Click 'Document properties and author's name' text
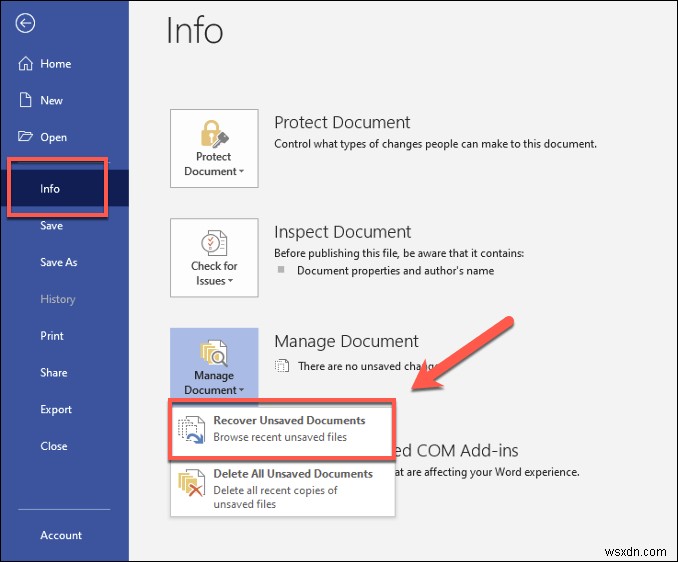This screenshot has height=562, width=678. pos(395,271)
